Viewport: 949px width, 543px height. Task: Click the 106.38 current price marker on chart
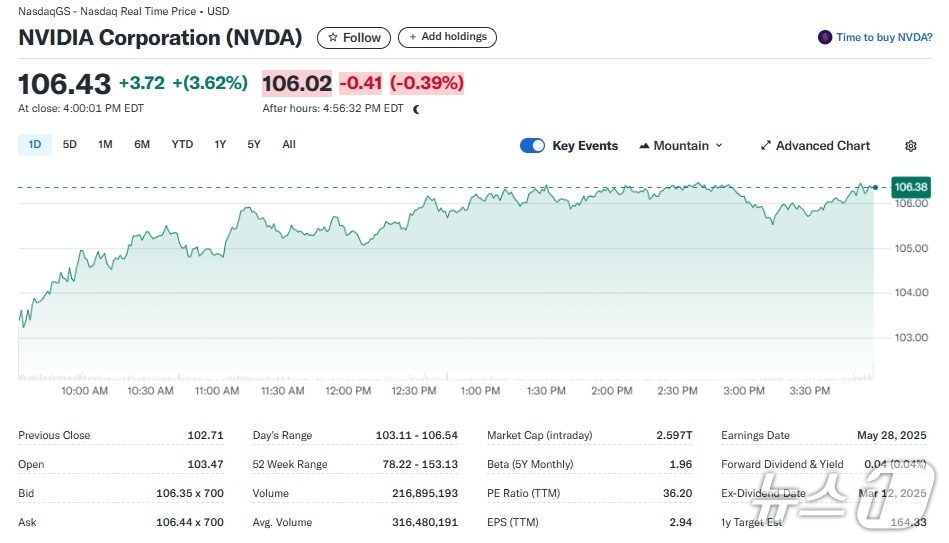(910, 187)
